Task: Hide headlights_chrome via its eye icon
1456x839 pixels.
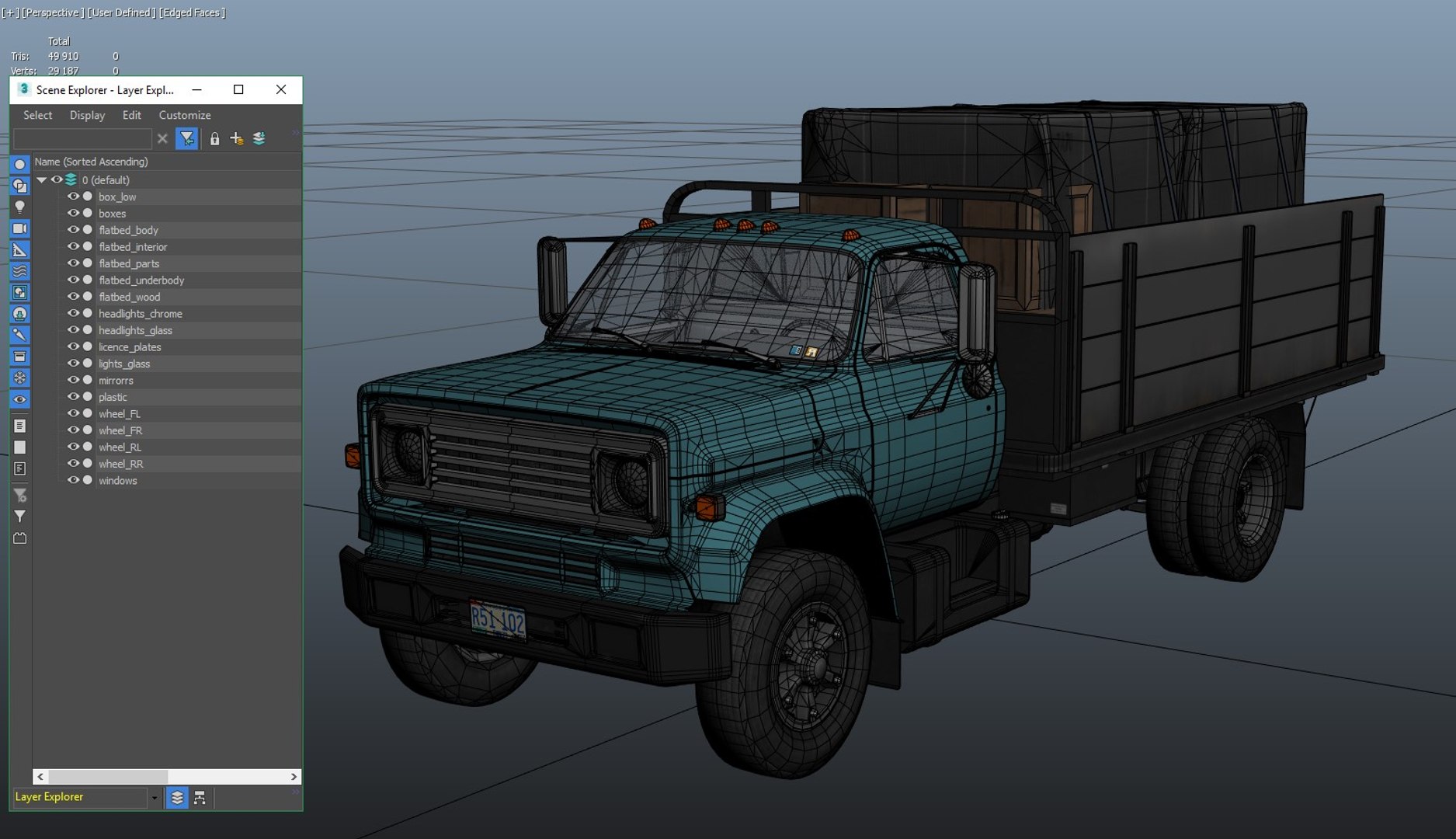Action: pos(73,313)
